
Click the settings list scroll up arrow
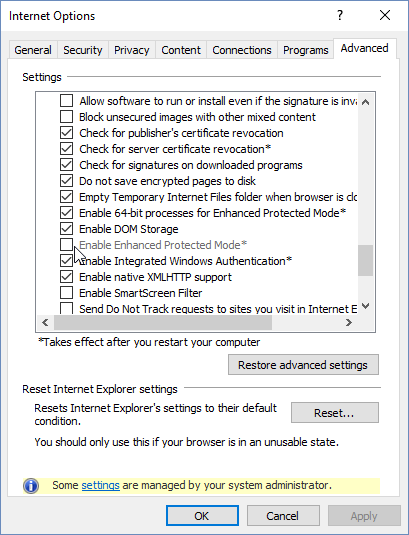pyautogui.click(x=365, y=102)
